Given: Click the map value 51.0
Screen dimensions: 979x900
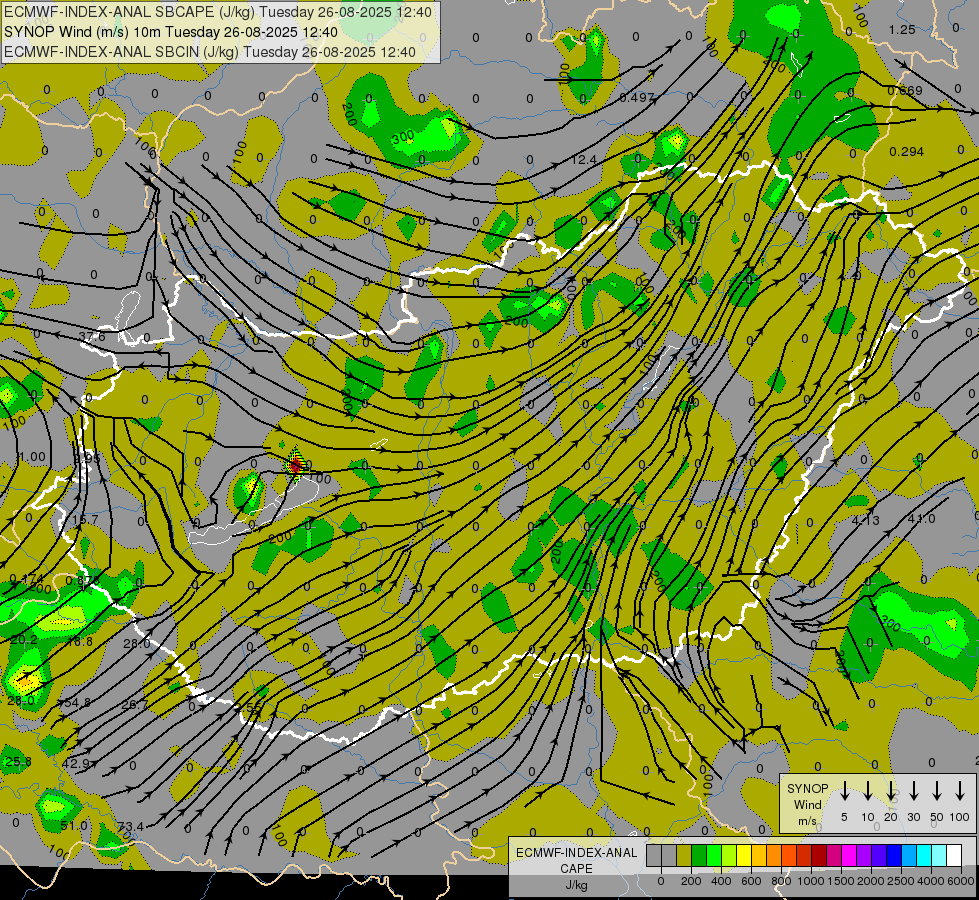Looking at the screenshot, I should tap(74, 826).
